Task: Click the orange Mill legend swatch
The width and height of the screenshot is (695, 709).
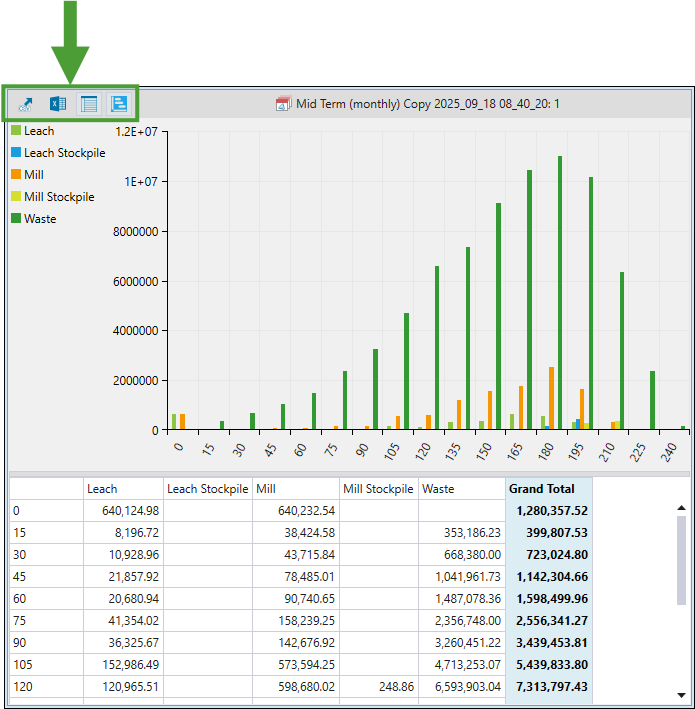Action: click(x=16, y=175)
